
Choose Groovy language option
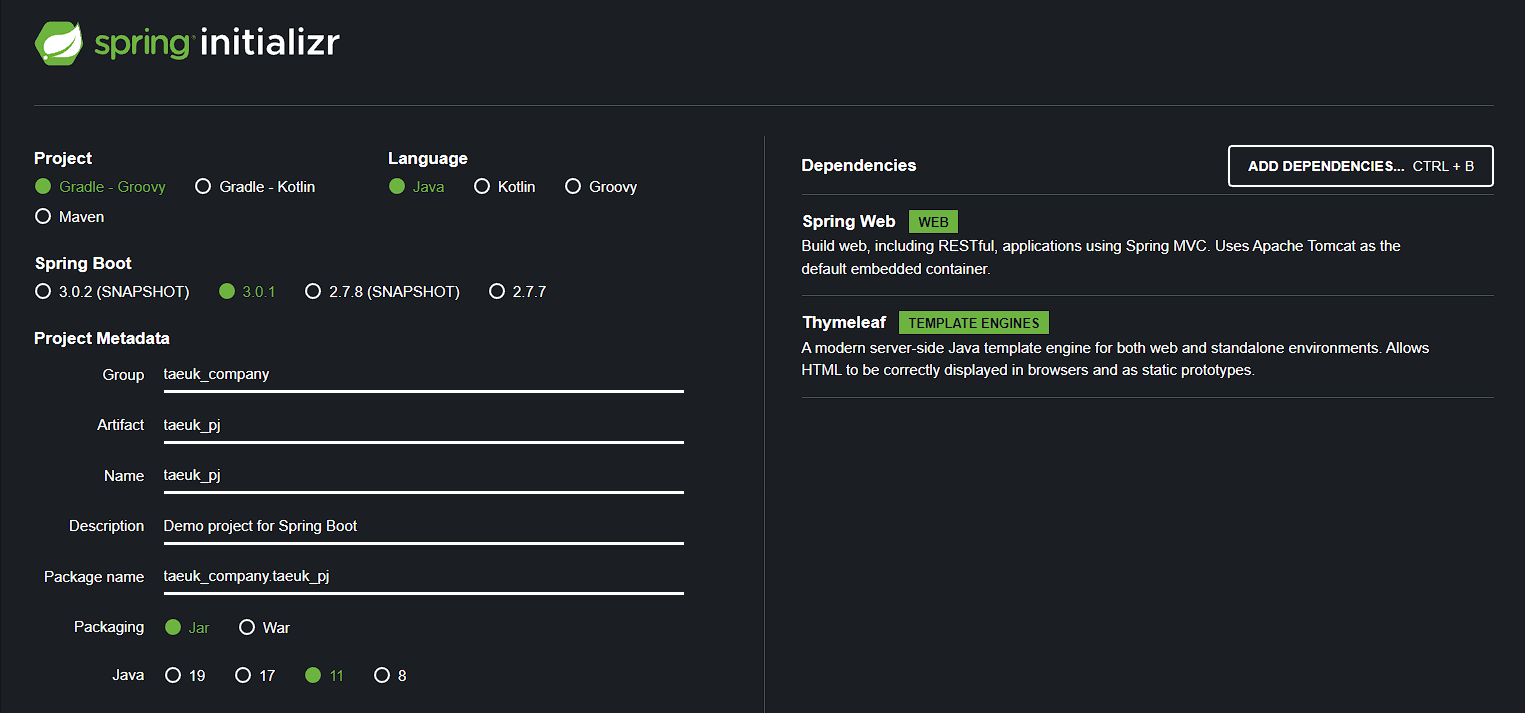click(x=601, y=187)
